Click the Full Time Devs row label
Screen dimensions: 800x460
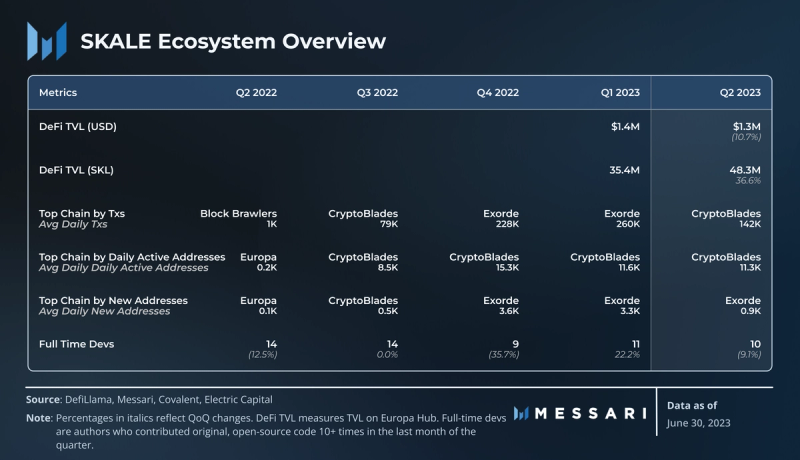(x=73, y=343)
